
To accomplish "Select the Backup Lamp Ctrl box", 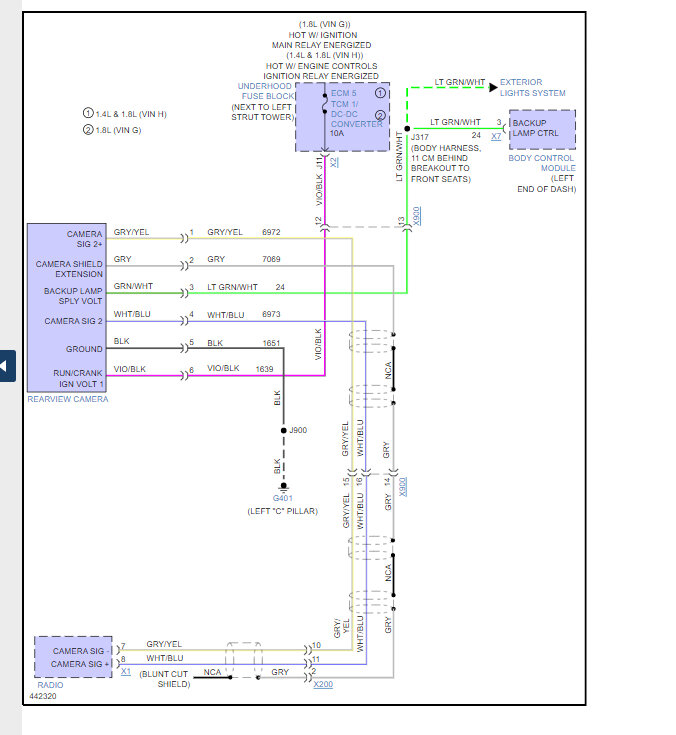I will tap(542, 130).
